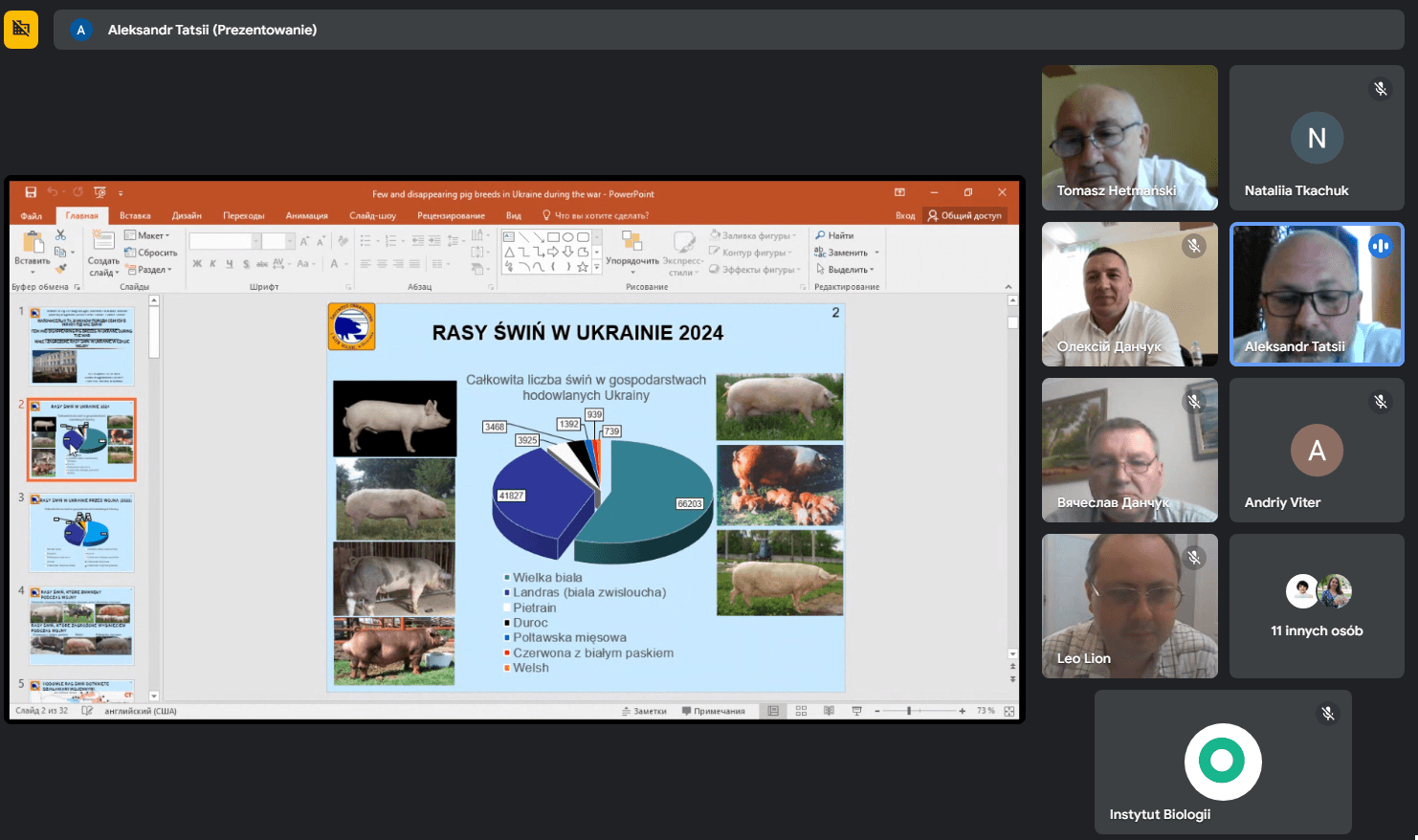Click Заметки notes button in status bar
The width and height of the screenshot is (1418, 840).
click(644, 711)
